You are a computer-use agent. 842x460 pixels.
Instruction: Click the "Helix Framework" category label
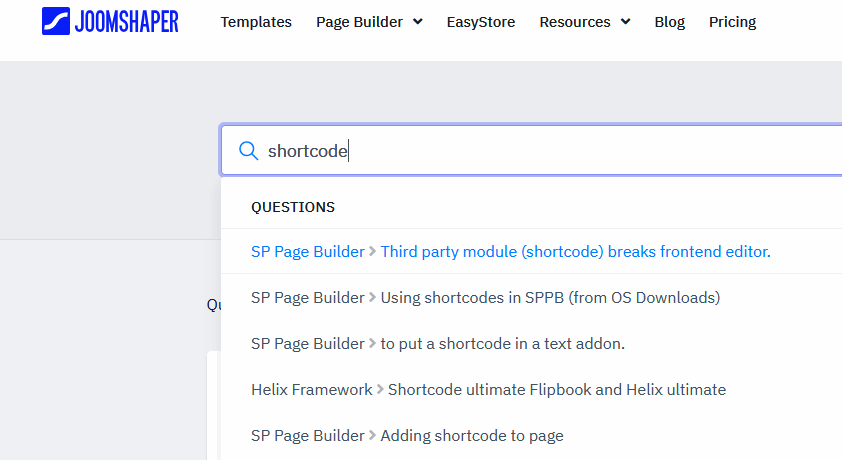[311, 390]
